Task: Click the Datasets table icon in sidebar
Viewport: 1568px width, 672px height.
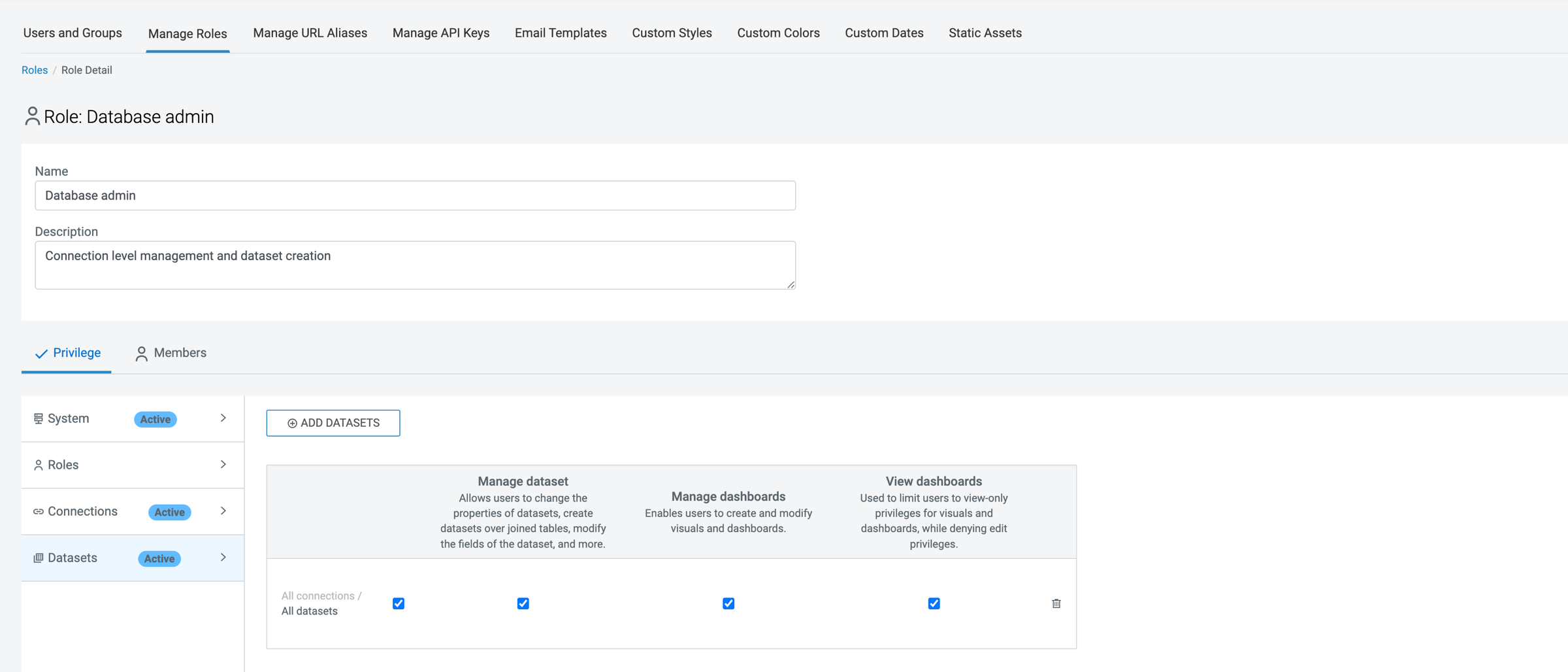Action: (x=39, y=558)
